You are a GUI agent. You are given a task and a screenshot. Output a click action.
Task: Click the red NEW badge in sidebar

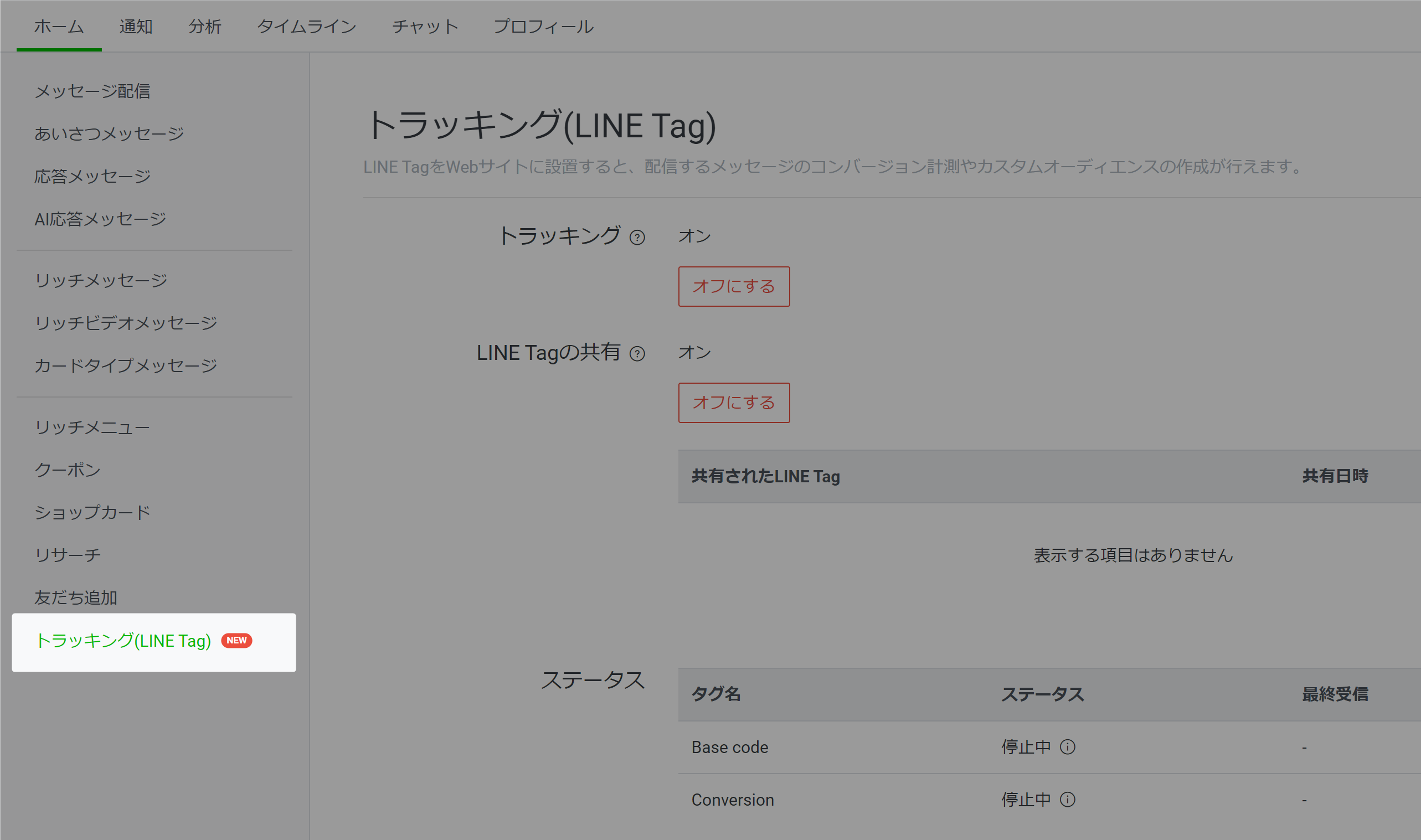coord(236,640)
